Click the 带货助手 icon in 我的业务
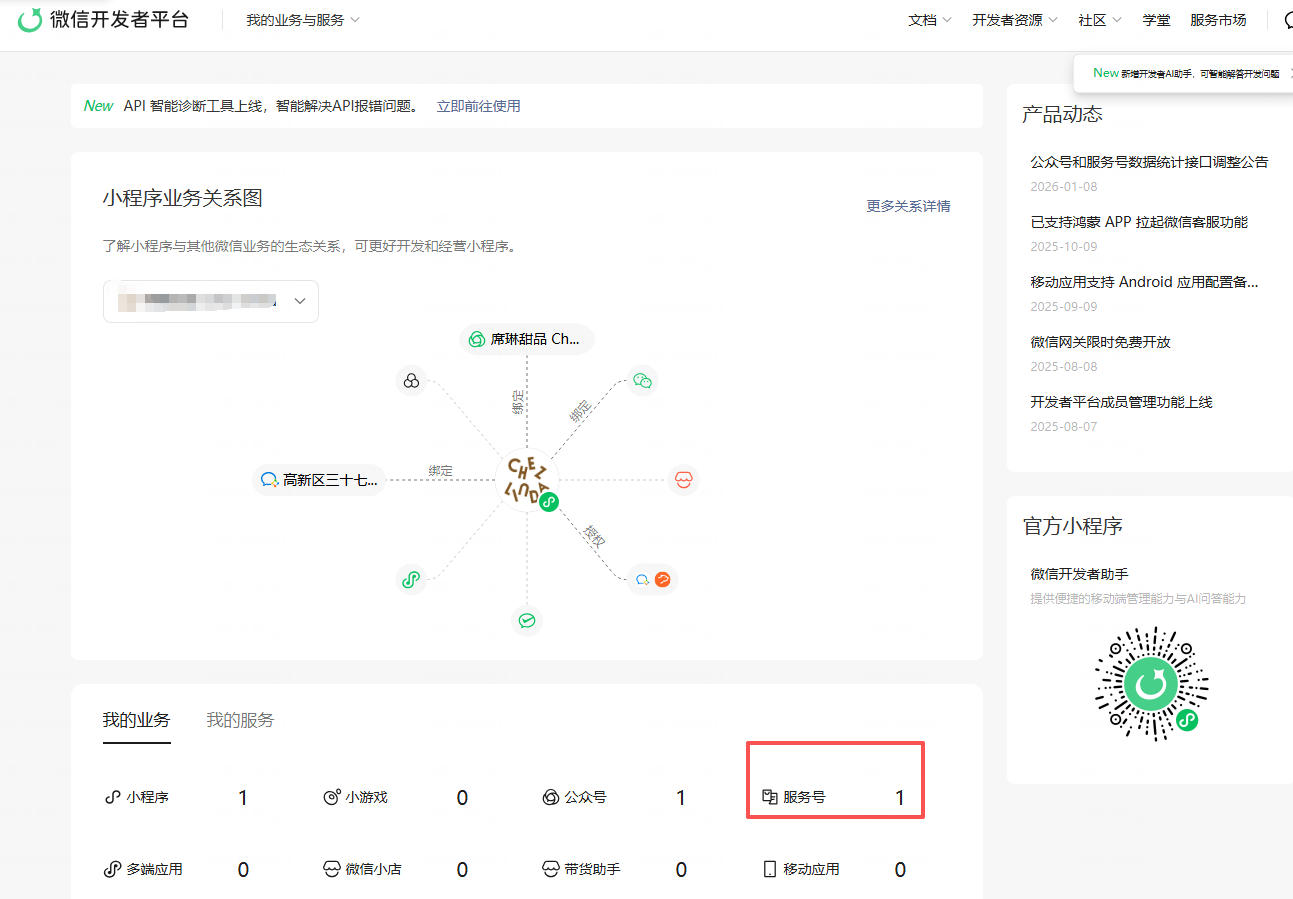The image size is (1293, 899). coord(550,870)
